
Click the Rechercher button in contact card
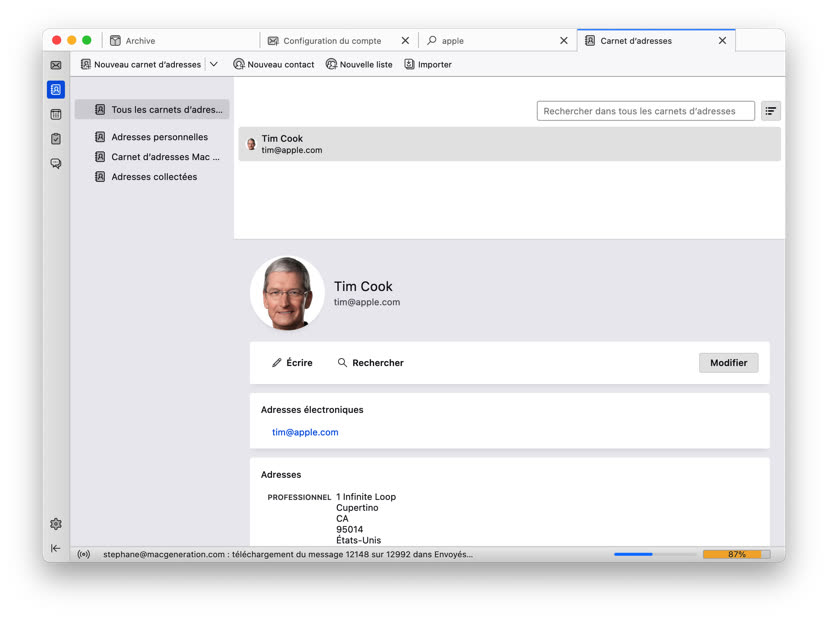[371, 362]
